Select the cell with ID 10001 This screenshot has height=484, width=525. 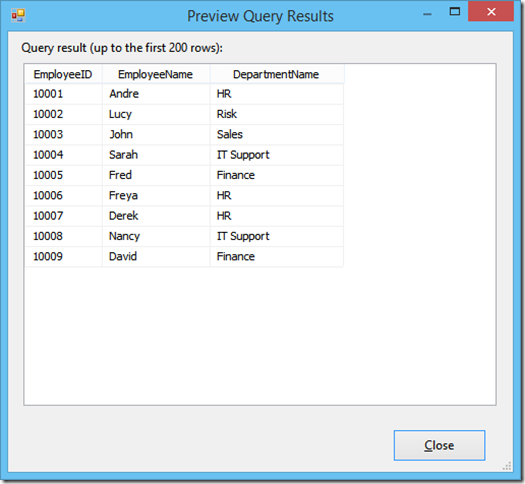click(x=64, y=94)
